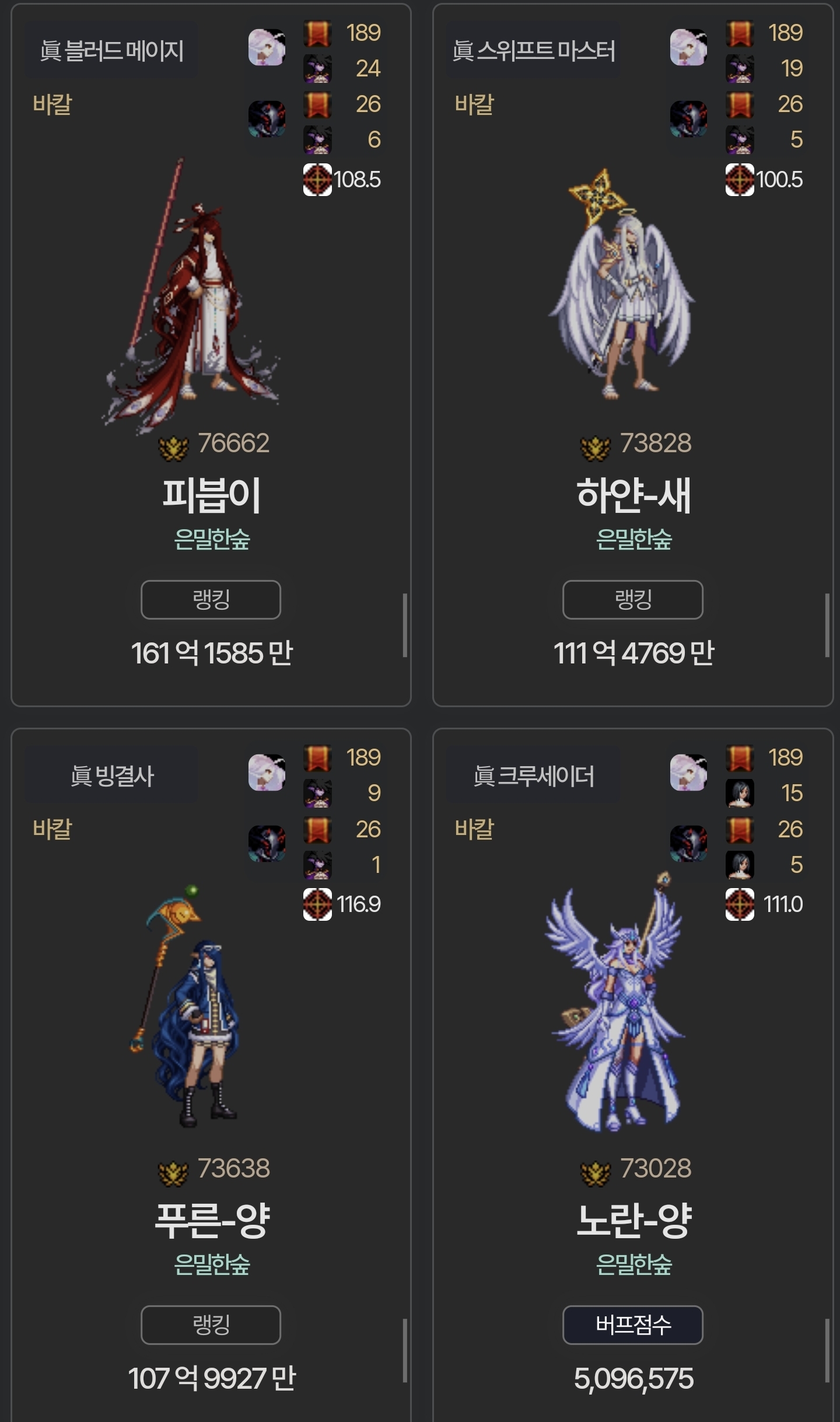The image size is (840, 1422).
Task: Open the 眞 블러드 메이지 class label
Action: click(x=111, y=50)
